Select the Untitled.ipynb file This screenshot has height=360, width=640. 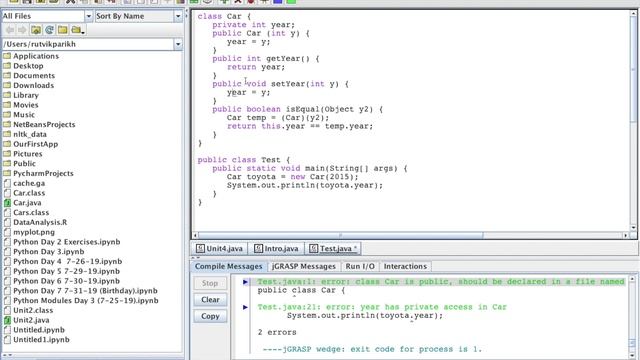click(x=39, y=330)
